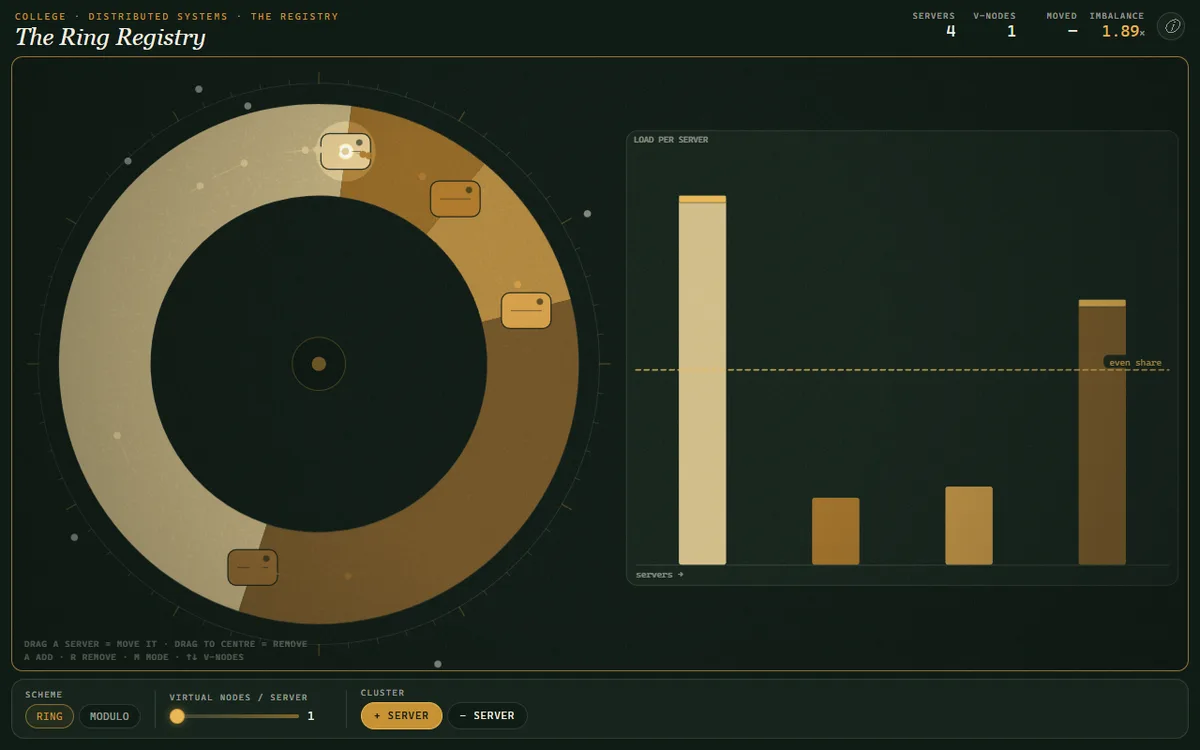The image size is (1200, 750).
Task: Select the brown server card at ring bottom
Action: [252, 567]
